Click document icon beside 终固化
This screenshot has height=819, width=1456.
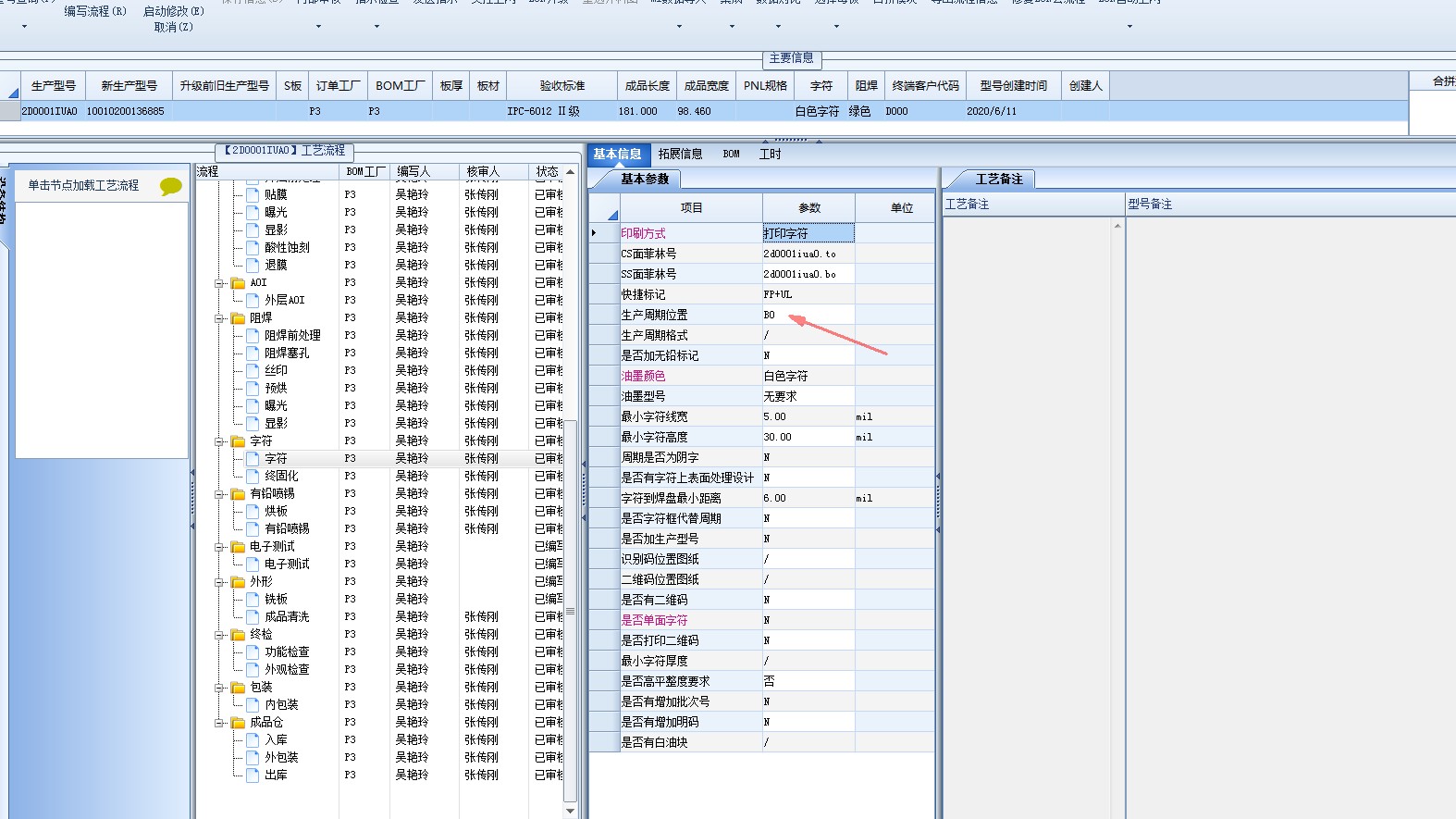tap(253, 476)
